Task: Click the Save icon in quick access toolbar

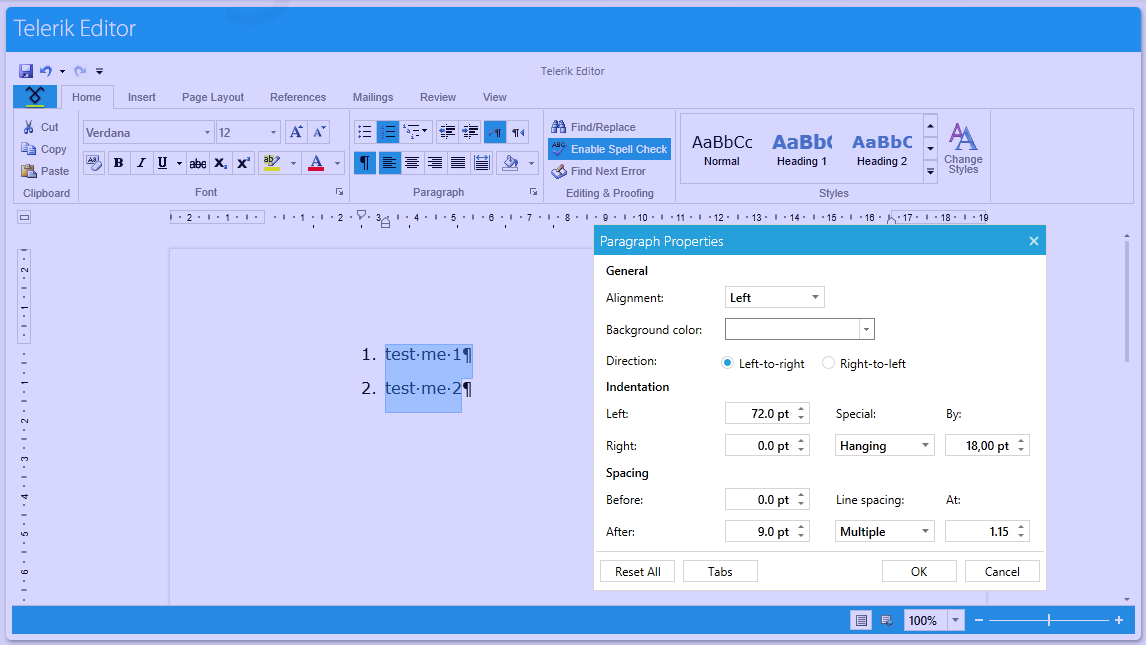Action: pyautogui.click(x=26, y=71)
